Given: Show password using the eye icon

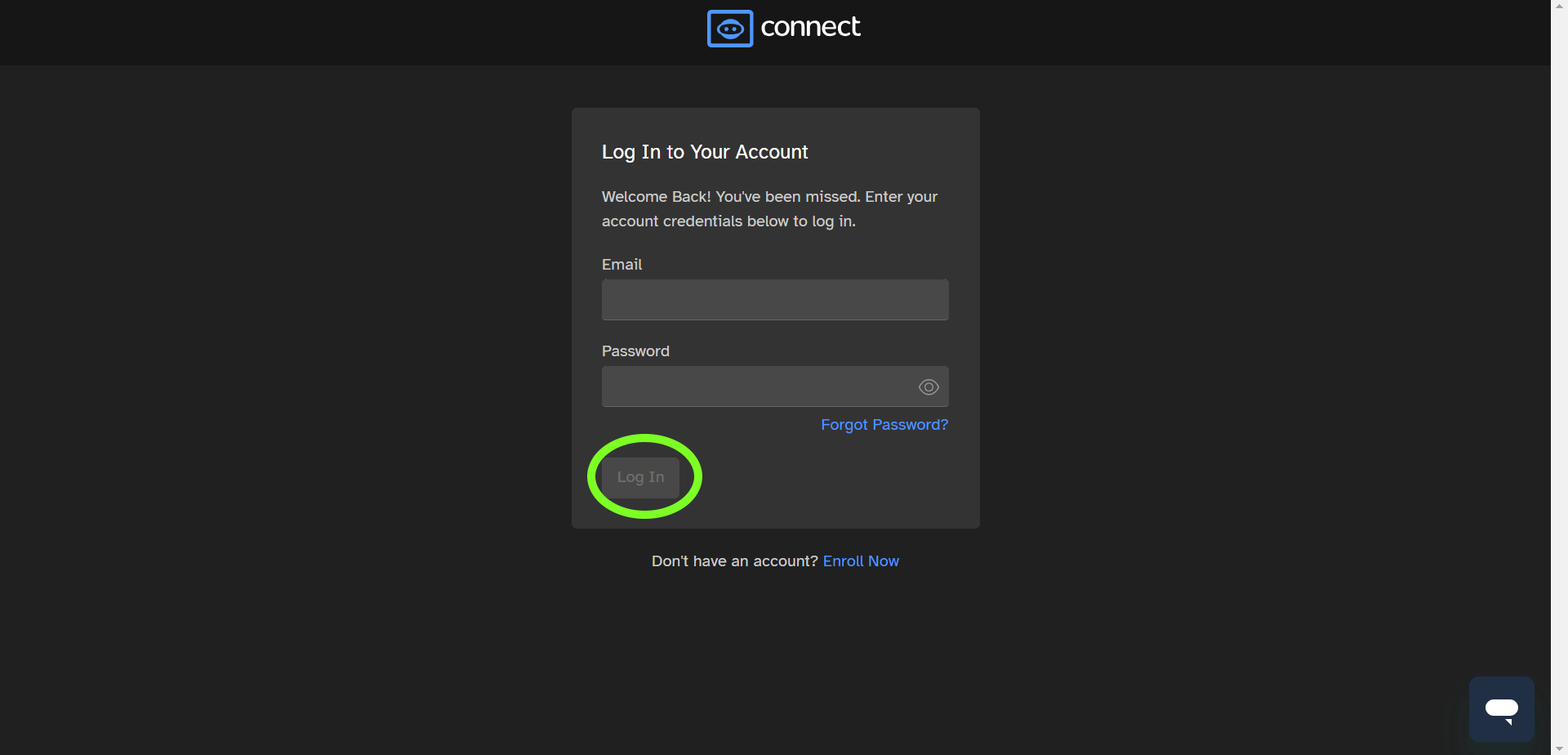Looking at the screenshot, I should [929, 387].
